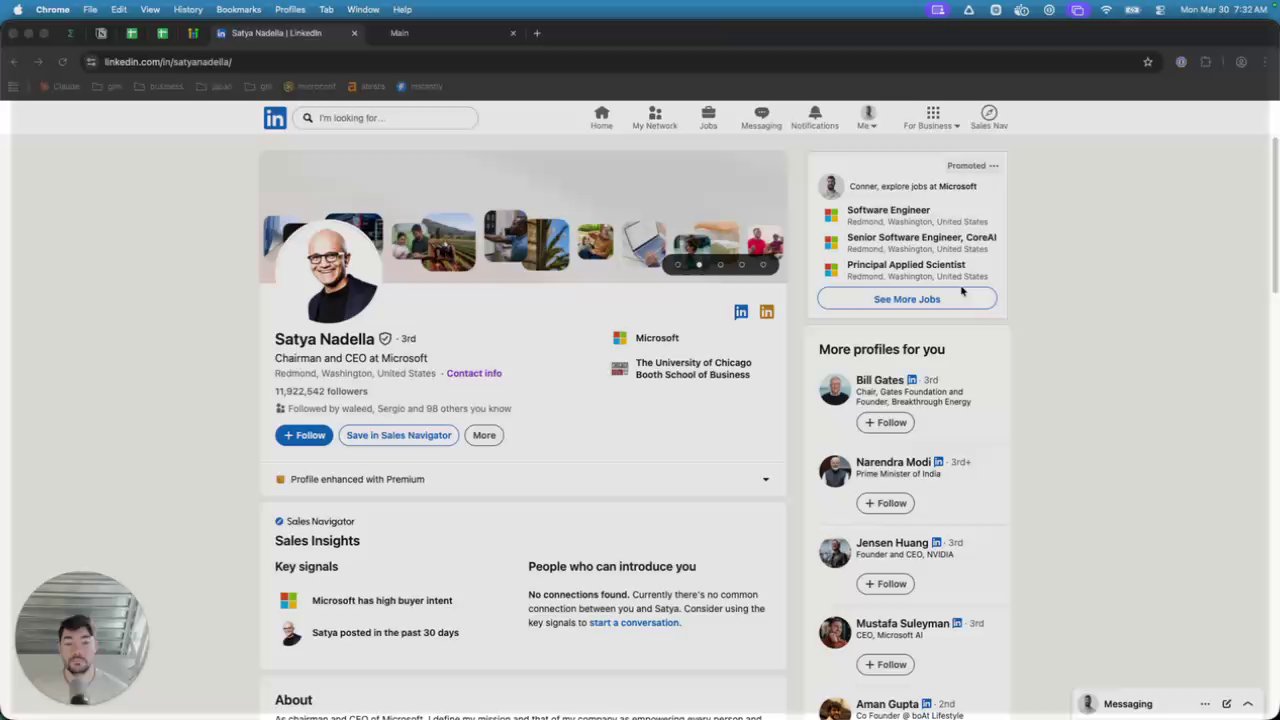Image resolution: width=1280 pixels, height=720 pixels.
Task: Compose a new message from messaging bar
Action: click(1227, 704)
